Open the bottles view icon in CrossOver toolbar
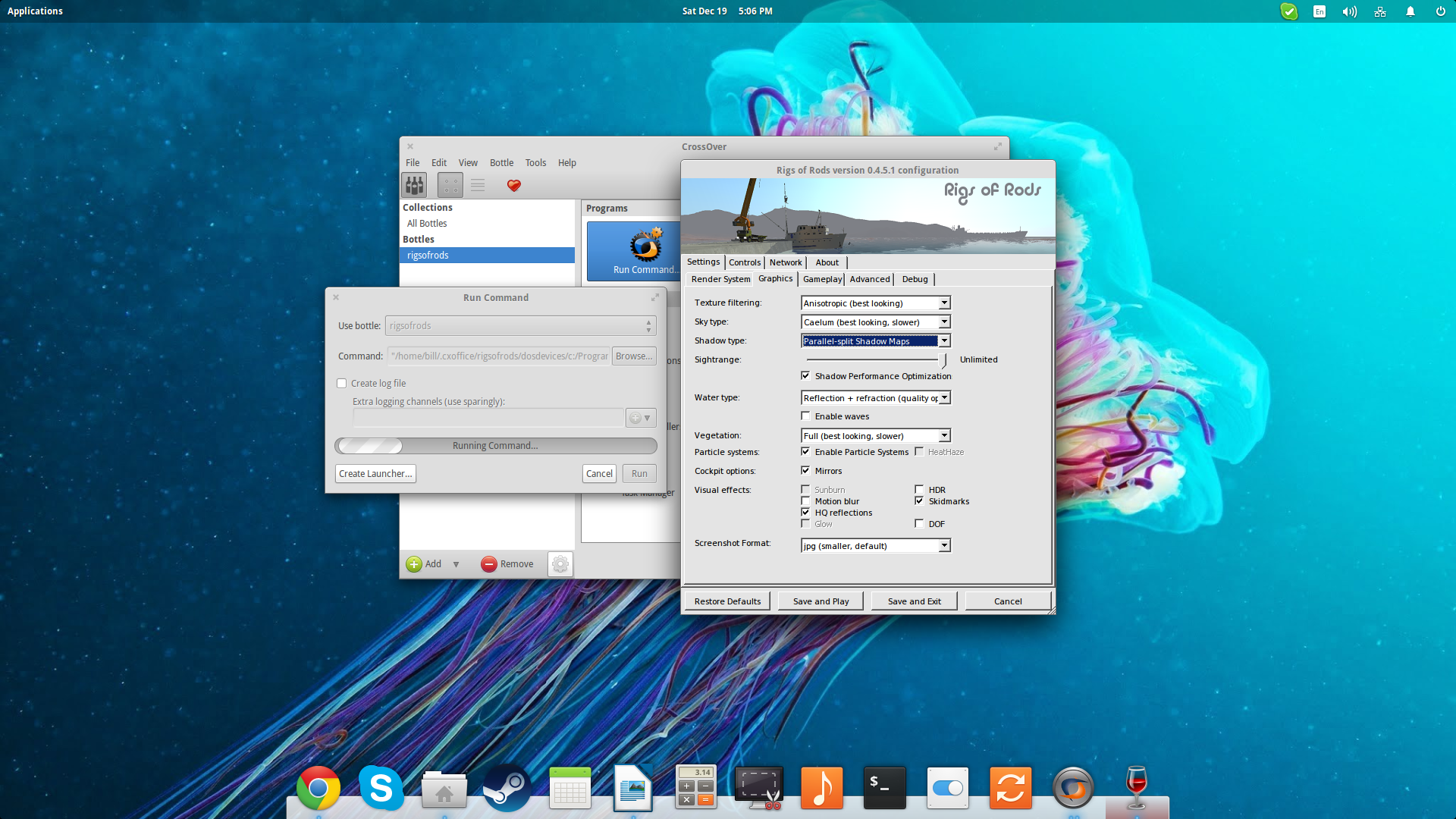 pyautogui.click(x=414, y=185)
